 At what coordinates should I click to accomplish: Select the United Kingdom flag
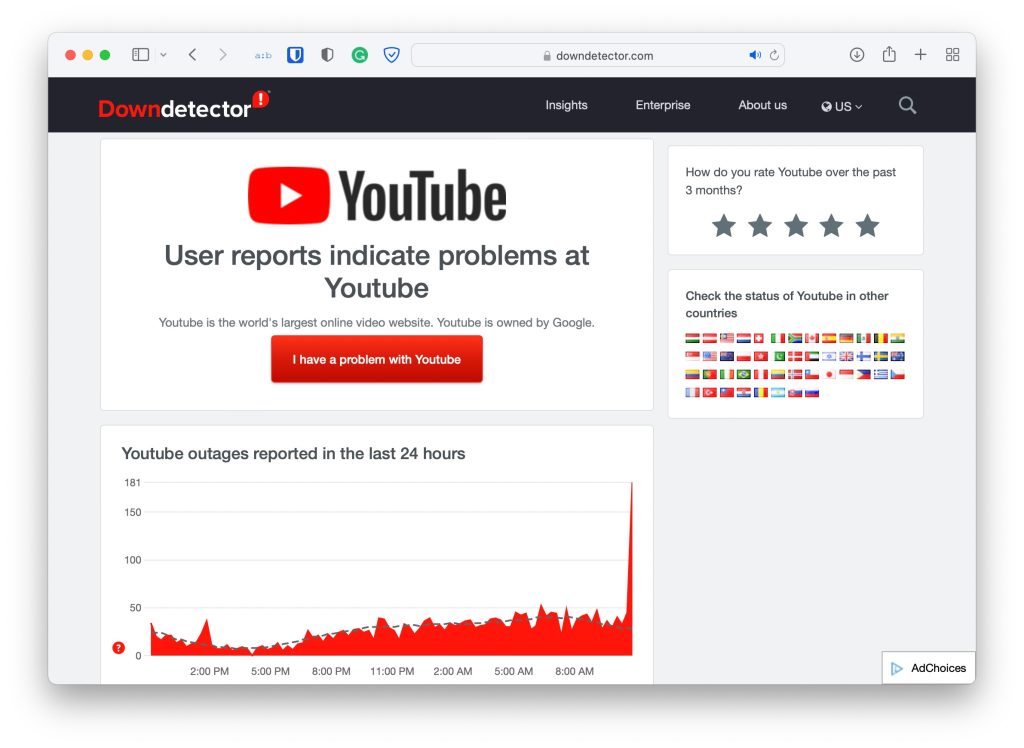click(x=846, y=357)
